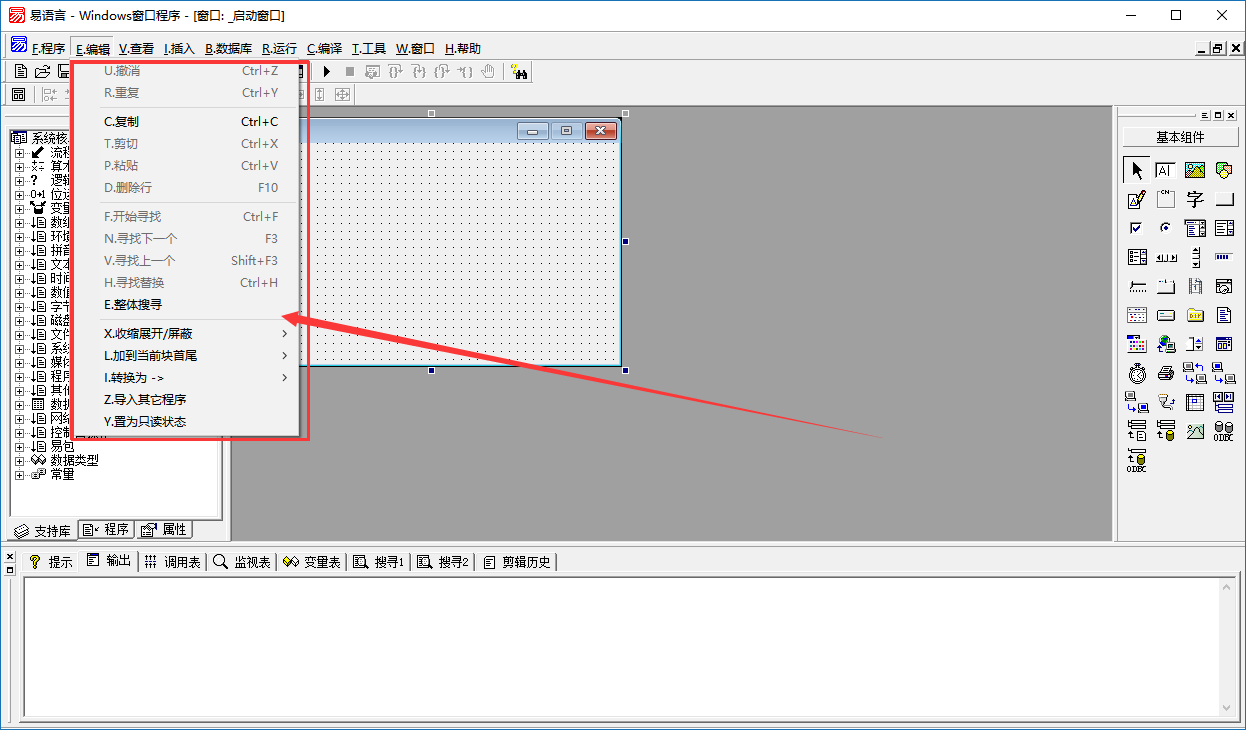Select the arrow pointer tool in component box
The image size is (1246, 730).
[x=1137, y=170]
